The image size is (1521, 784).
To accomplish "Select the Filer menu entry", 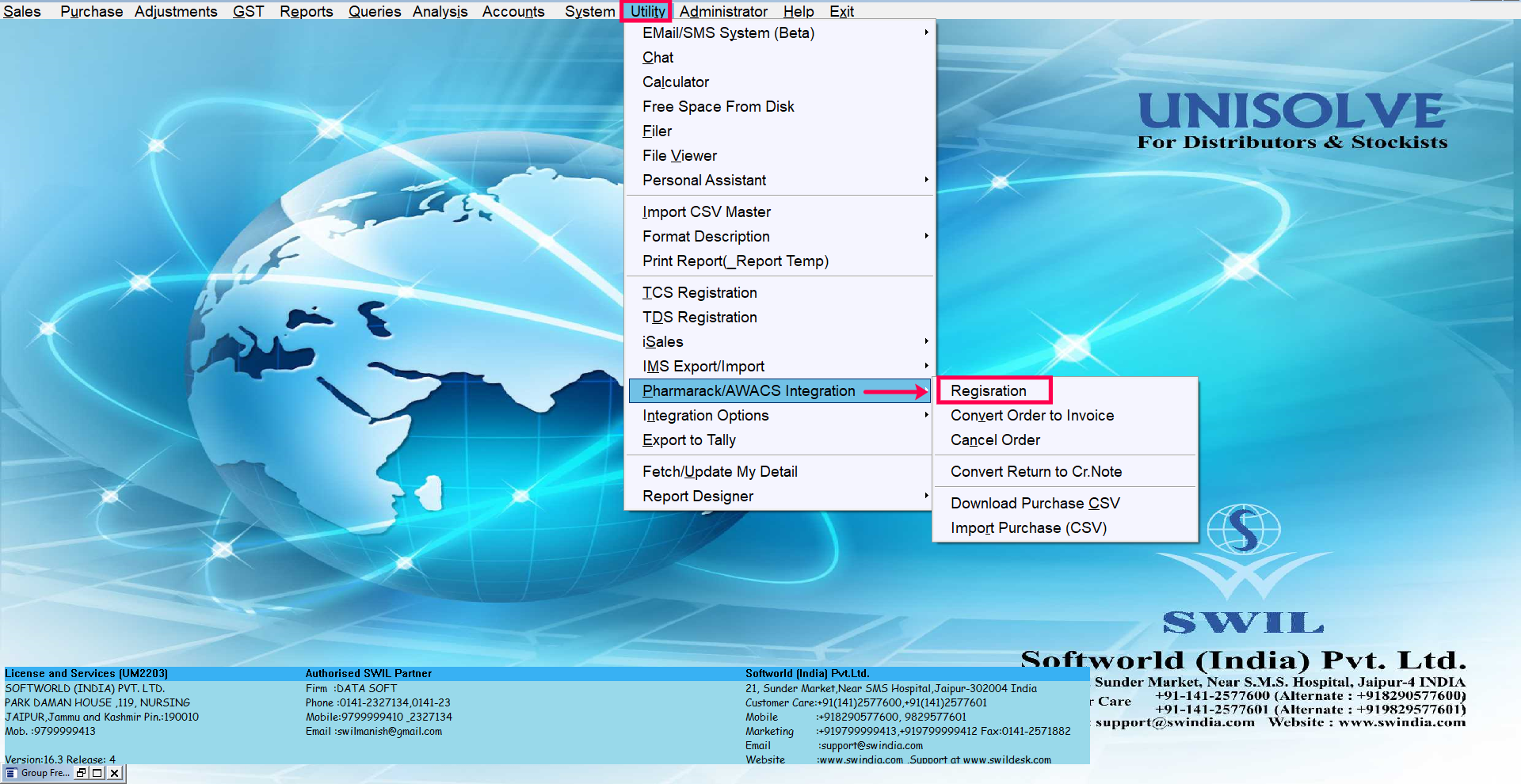I will (780, 131).
